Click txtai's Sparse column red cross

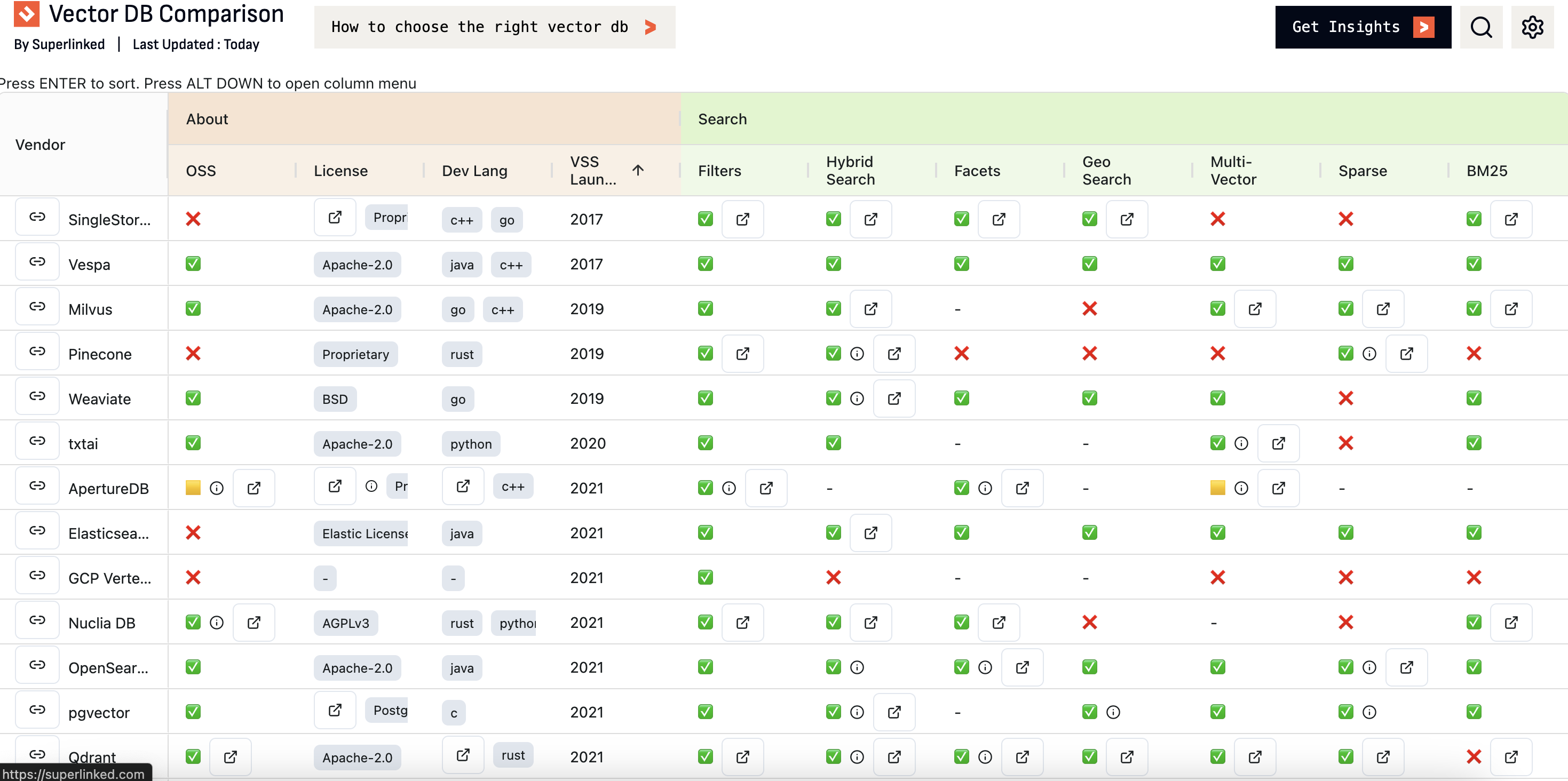[x=1346, y=443]
